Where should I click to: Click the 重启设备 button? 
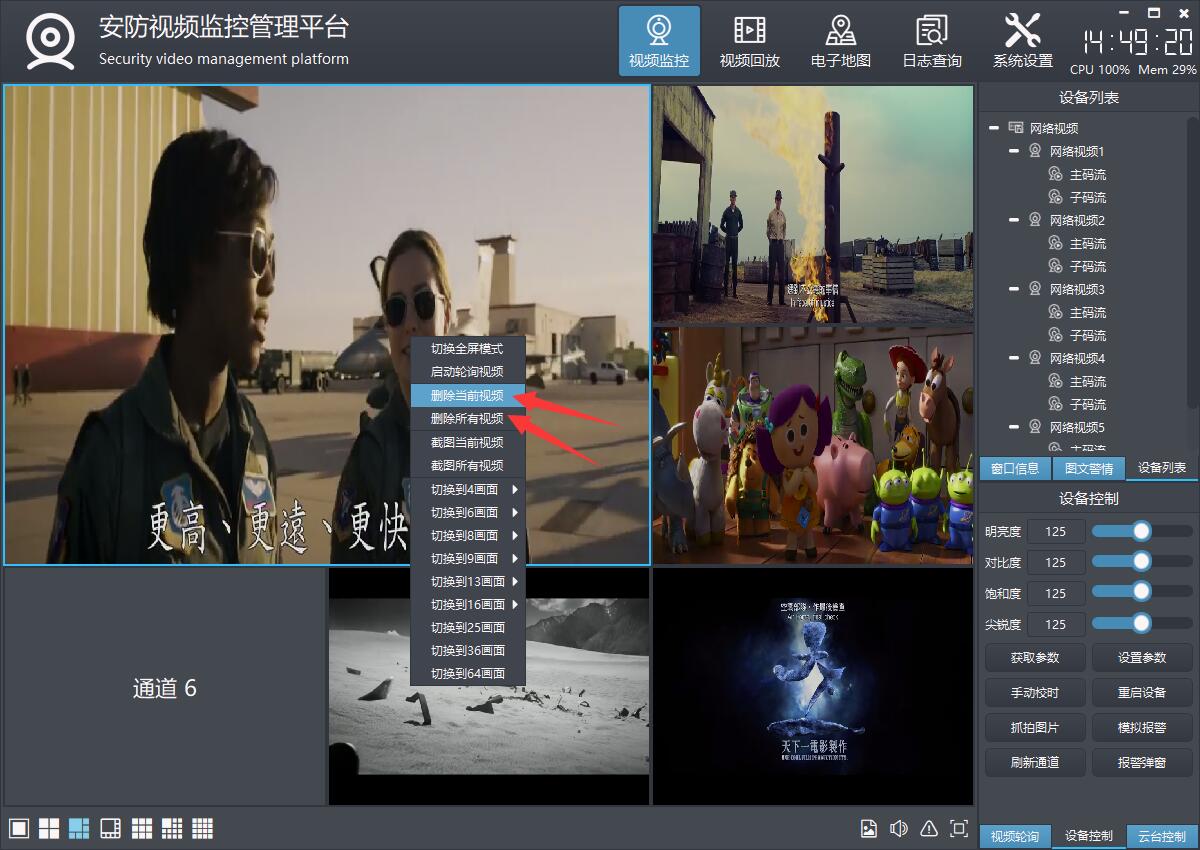pyautogui.click(x=1142, y=692)
